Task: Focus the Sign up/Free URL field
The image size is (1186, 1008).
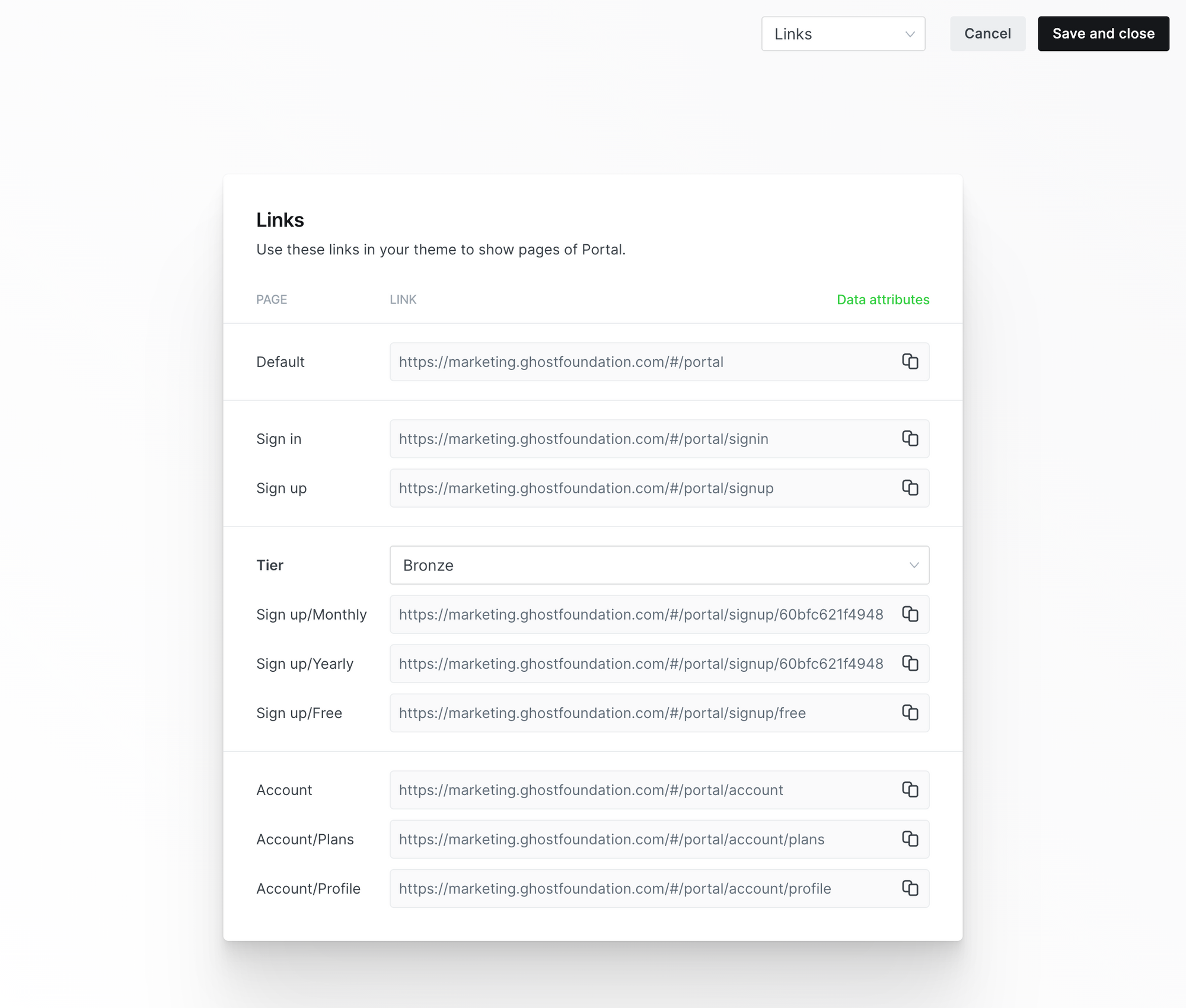Action: click(640, 713)
